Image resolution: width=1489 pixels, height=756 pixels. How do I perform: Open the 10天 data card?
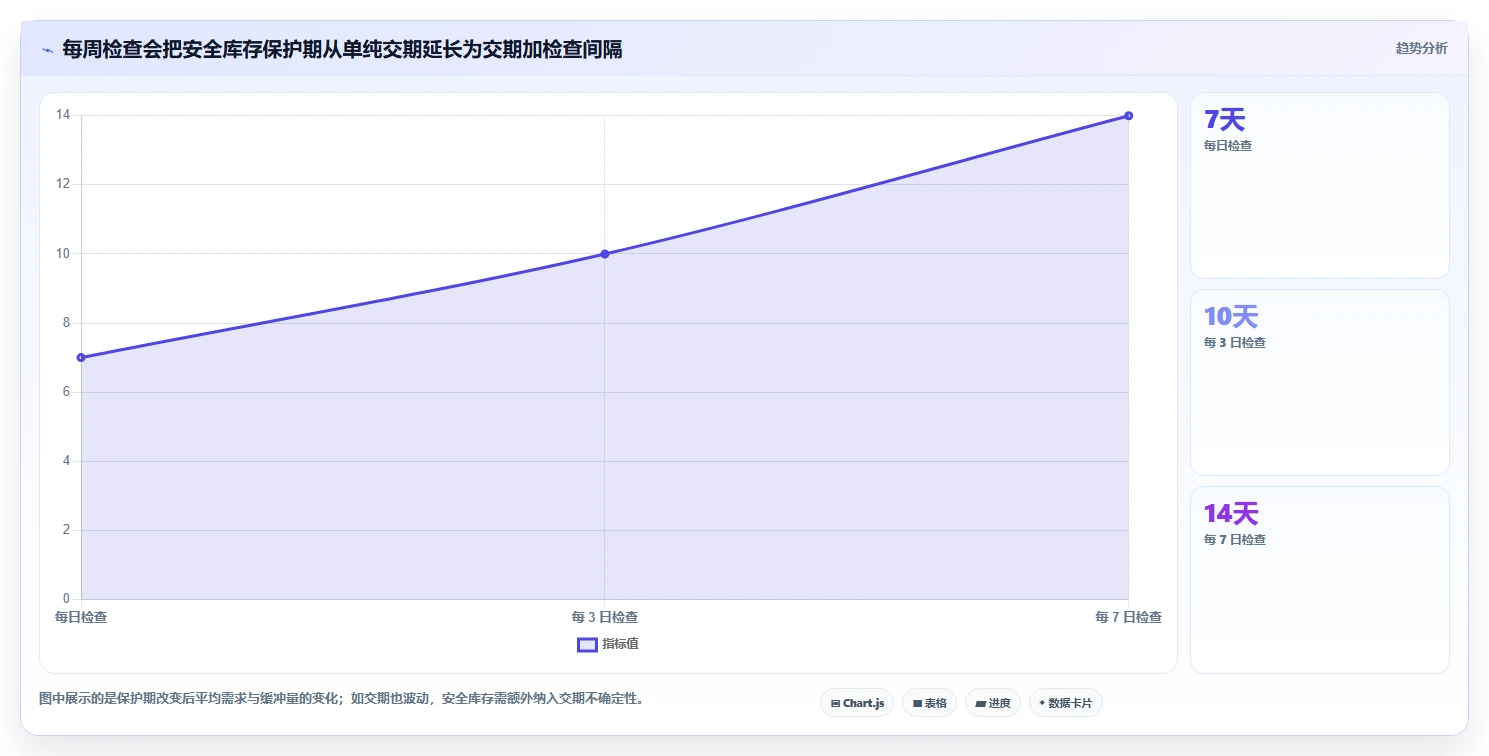[x=1319, y=382]
